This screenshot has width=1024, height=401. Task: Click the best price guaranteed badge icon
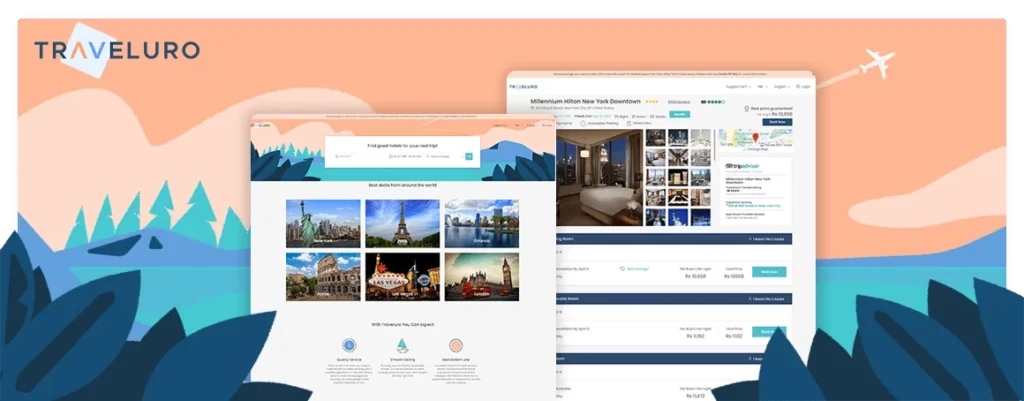coord(746,108)
